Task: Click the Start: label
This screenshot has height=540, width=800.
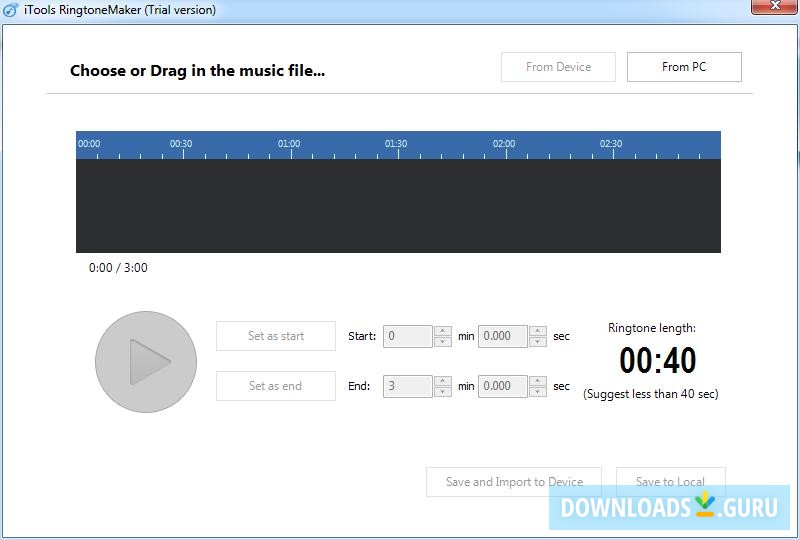Action: [362, 336]
